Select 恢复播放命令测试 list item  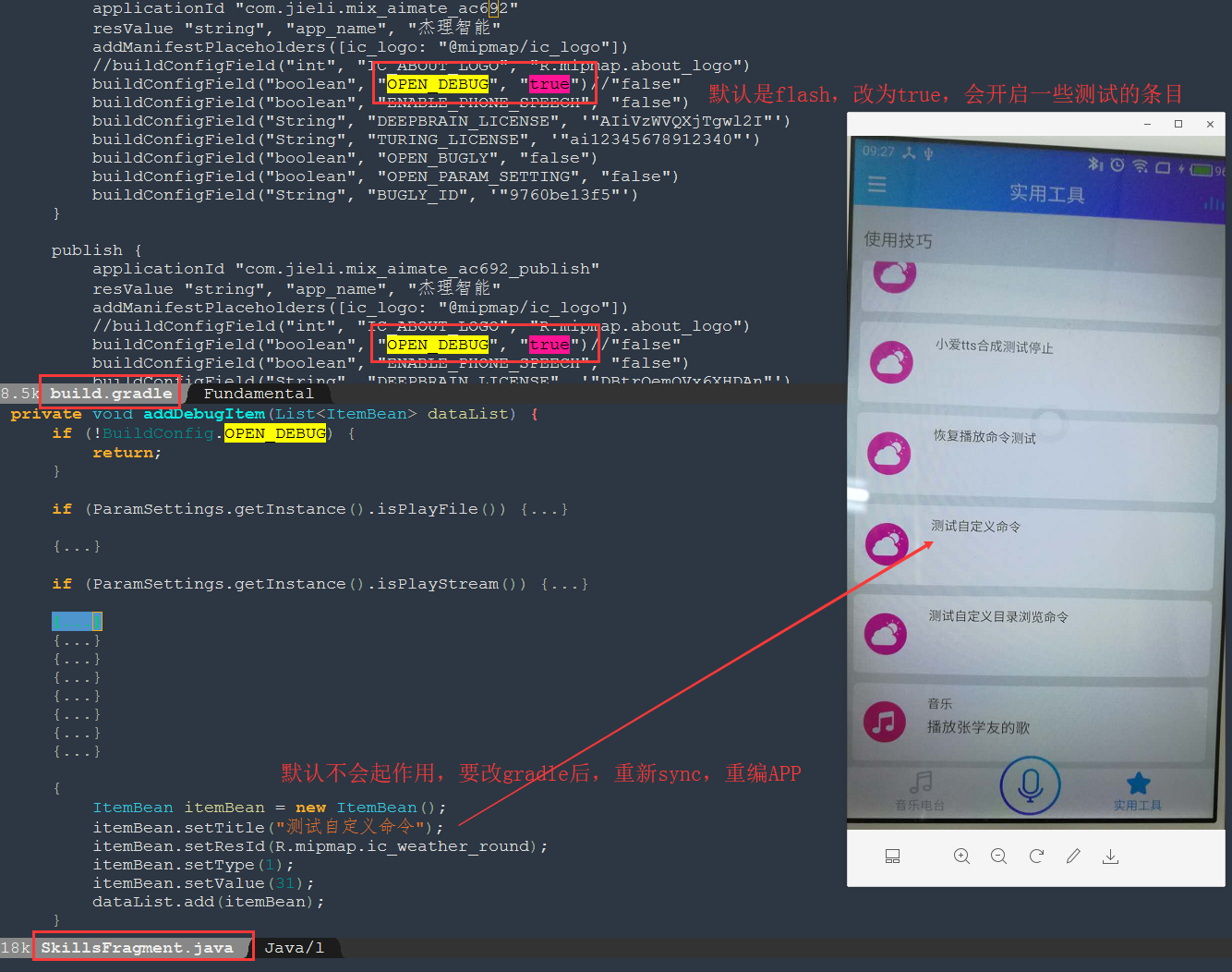[x=1038, y=458]
